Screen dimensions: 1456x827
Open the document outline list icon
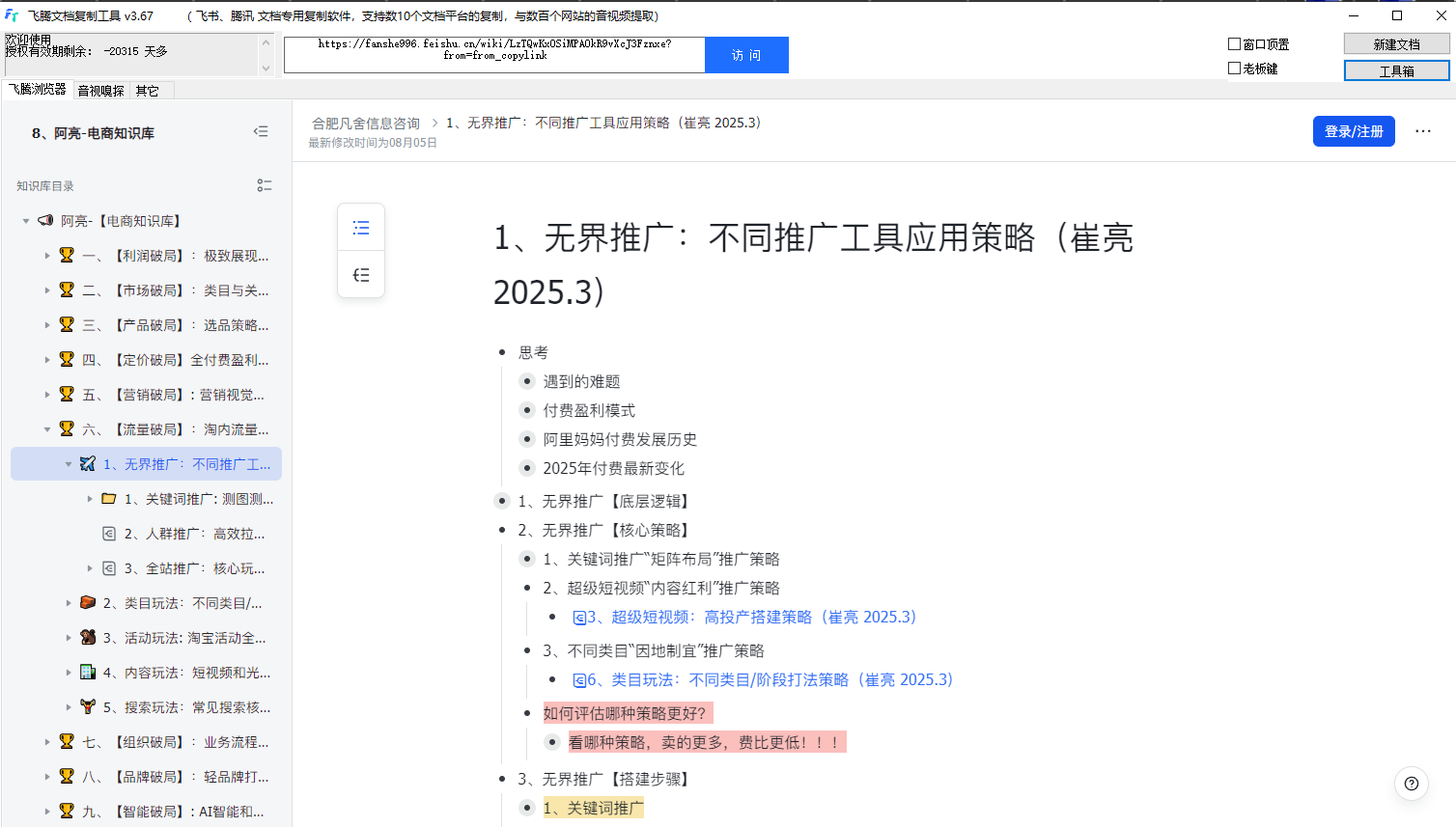coord(361,228)
